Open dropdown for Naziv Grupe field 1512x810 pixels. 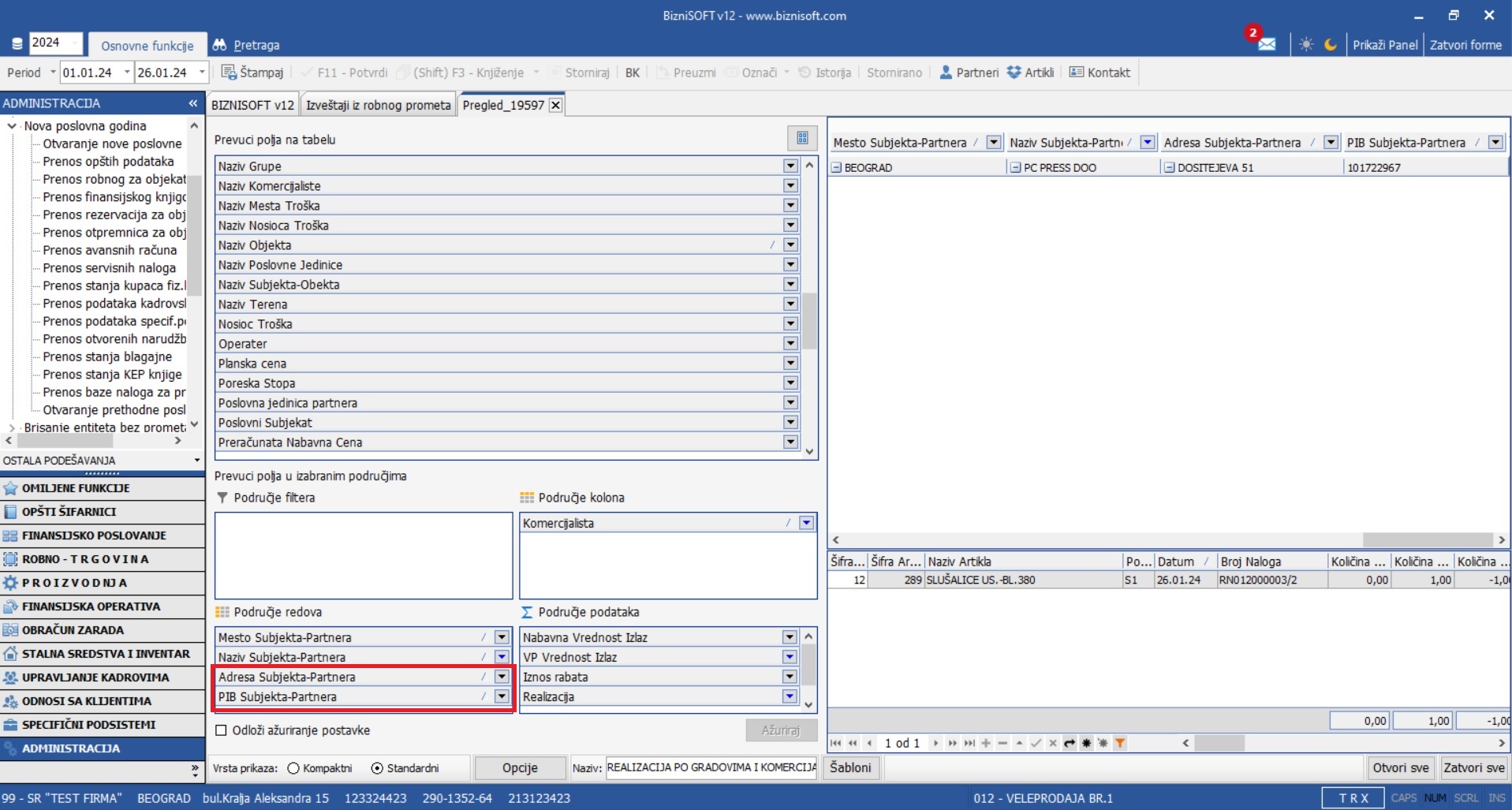(x=790, y=166)
